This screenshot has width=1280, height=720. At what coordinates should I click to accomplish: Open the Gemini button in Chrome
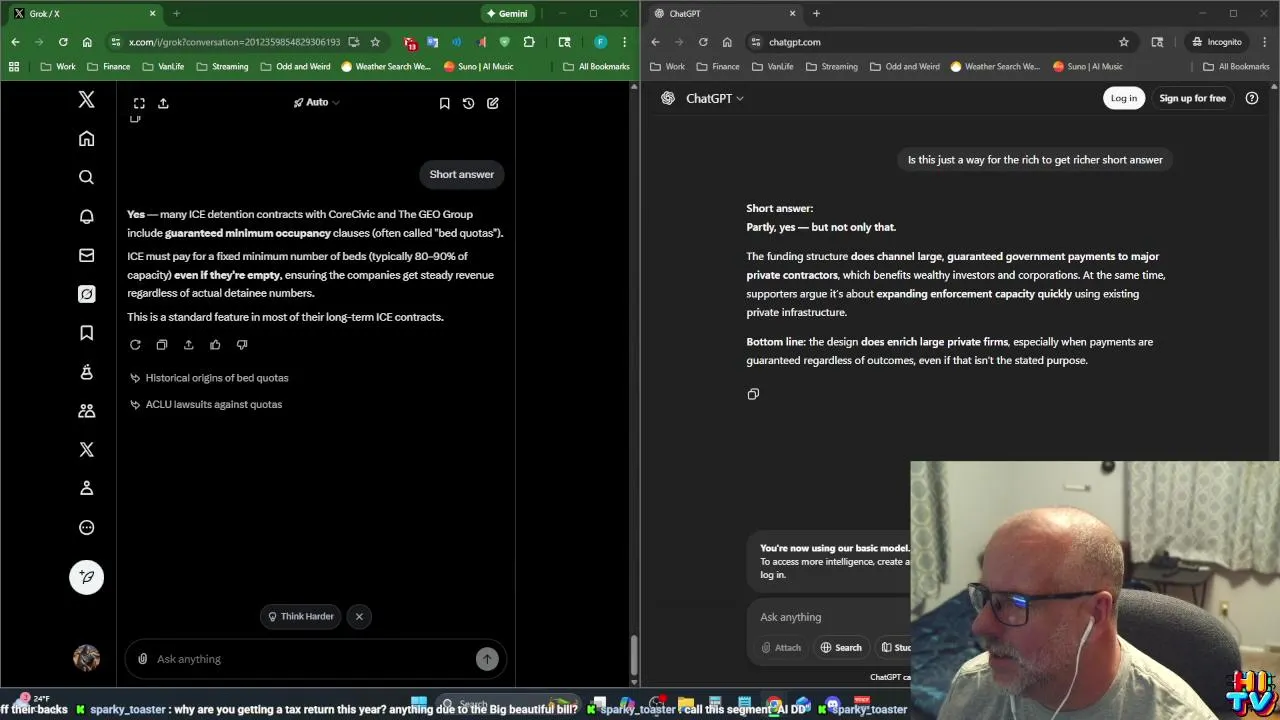[507, 14]
